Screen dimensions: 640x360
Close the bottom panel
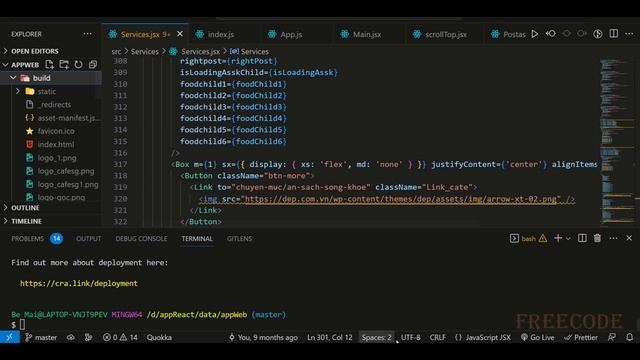(629, 238)
